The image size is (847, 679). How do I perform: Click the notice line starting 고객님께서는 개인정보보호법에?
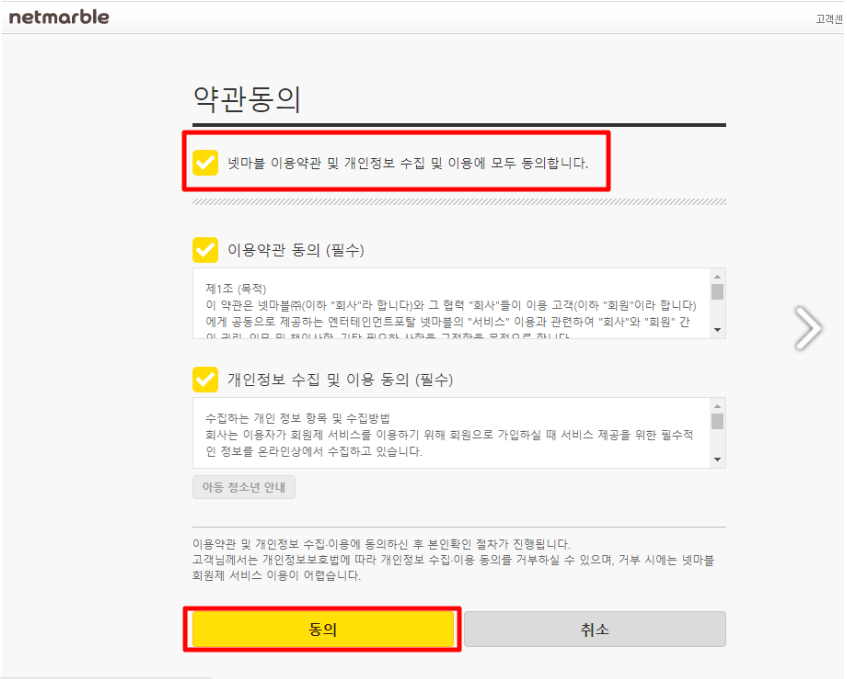click(x=453, y=560)
